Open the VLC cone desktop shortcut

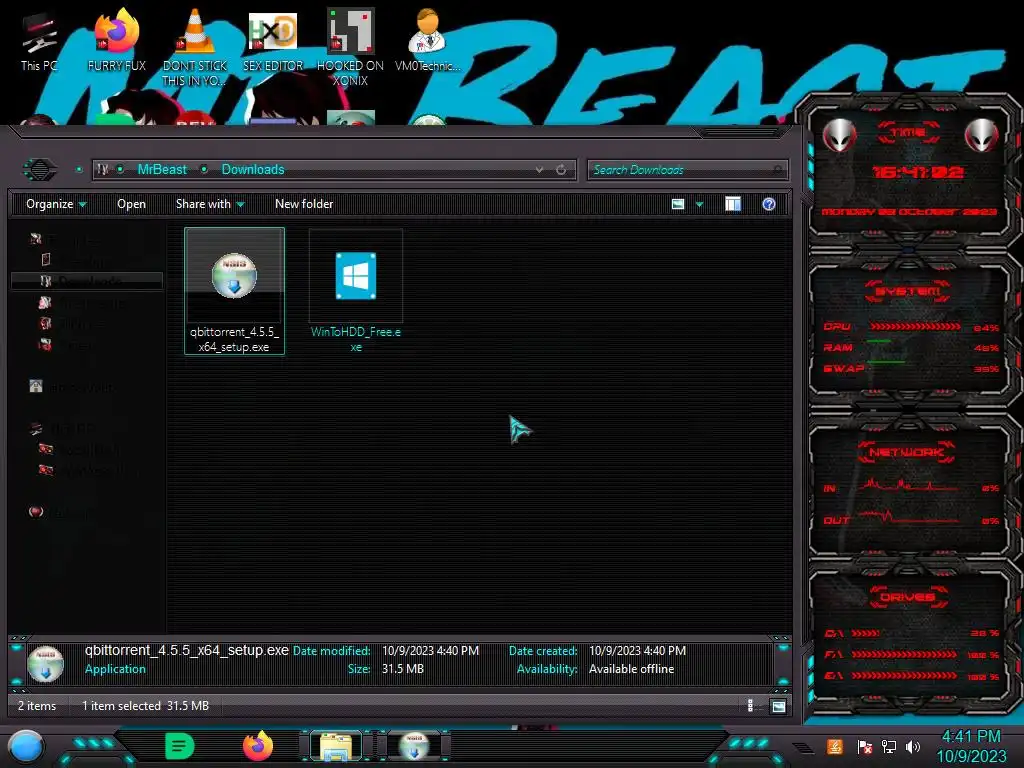[x=195, y=47]
